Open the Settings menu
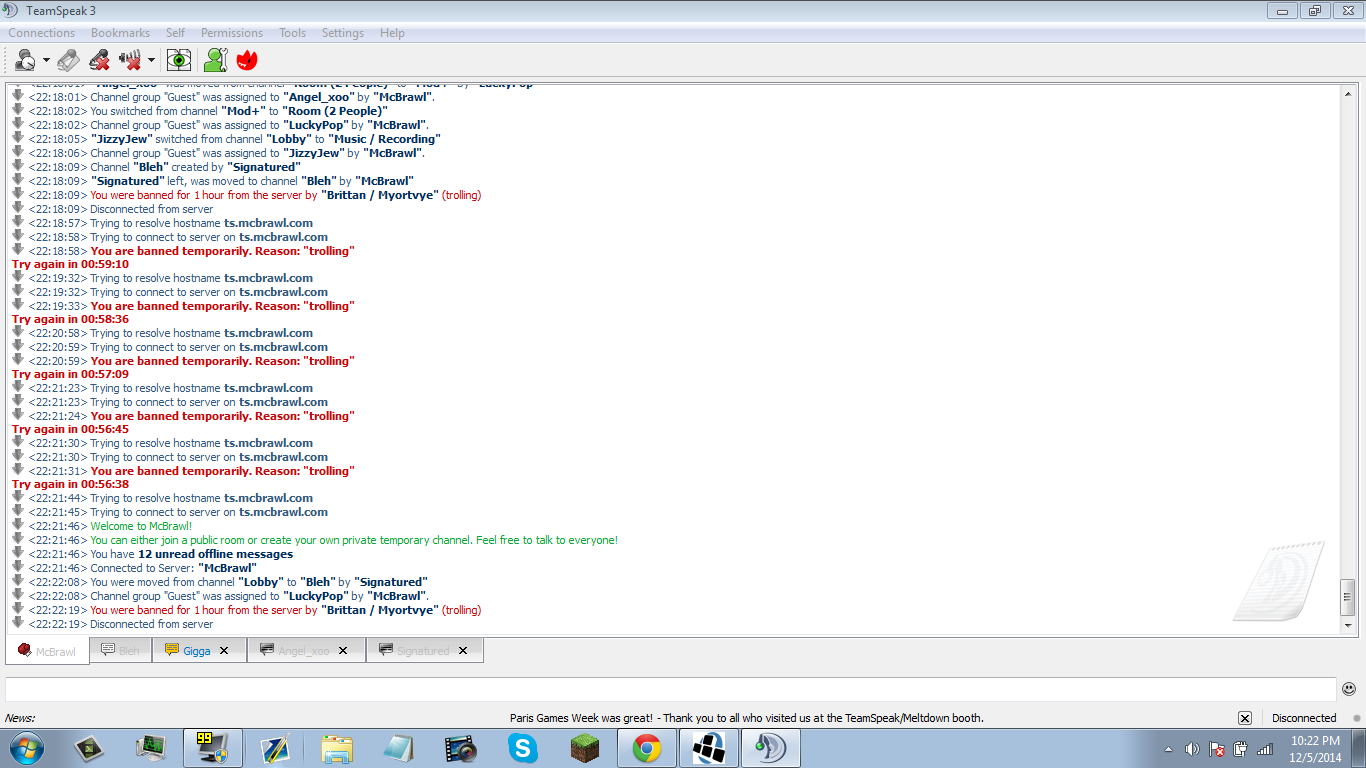The image size is (1366, 768). (343, 33)
